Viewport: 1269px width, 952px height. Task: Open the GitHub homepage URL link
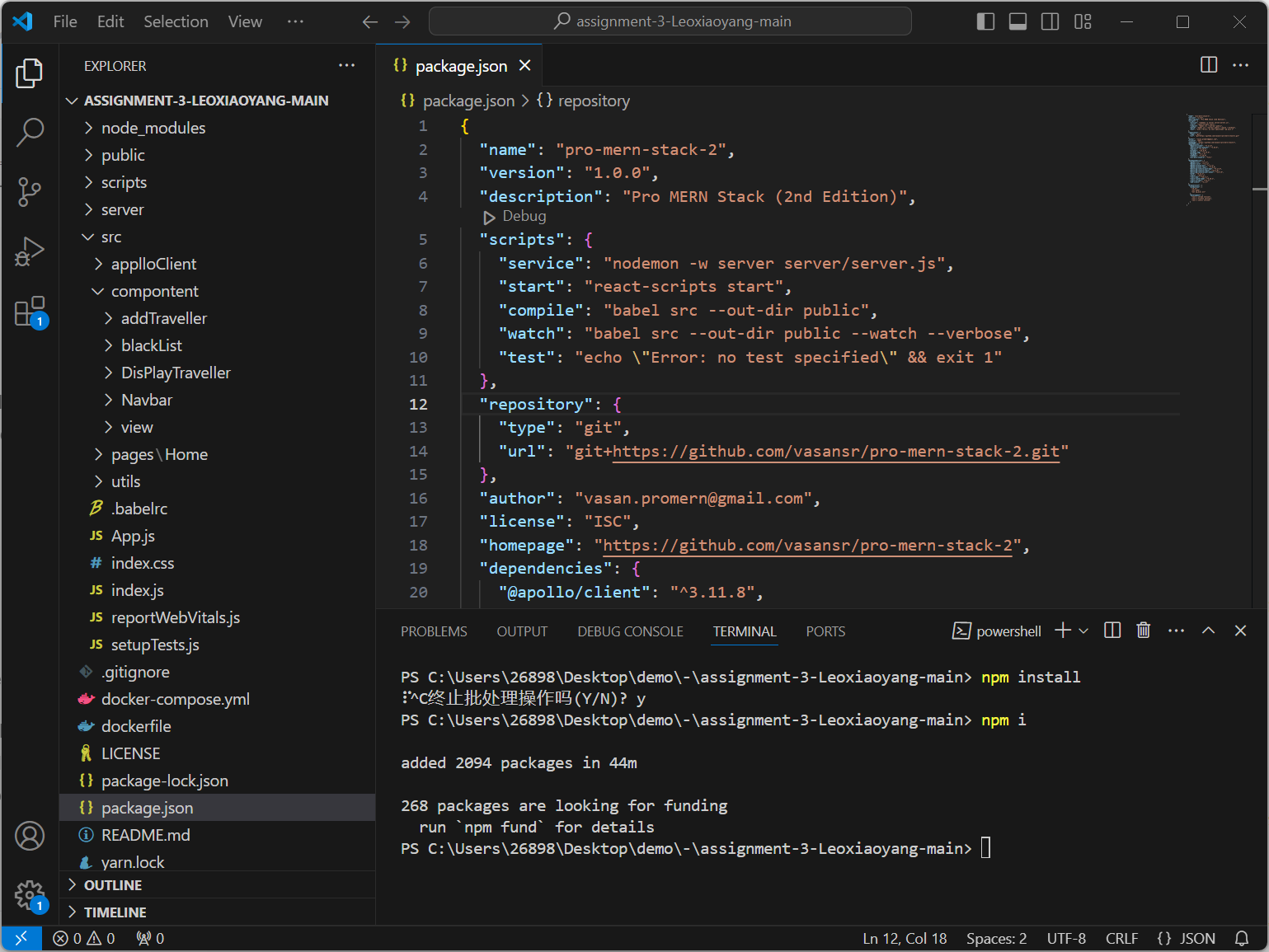coord(807,545)
